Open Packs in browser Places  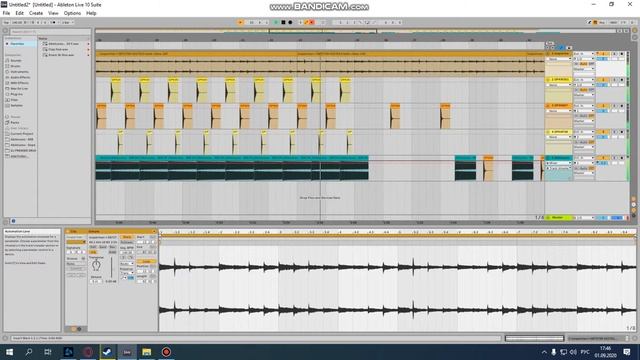(15, 122)
